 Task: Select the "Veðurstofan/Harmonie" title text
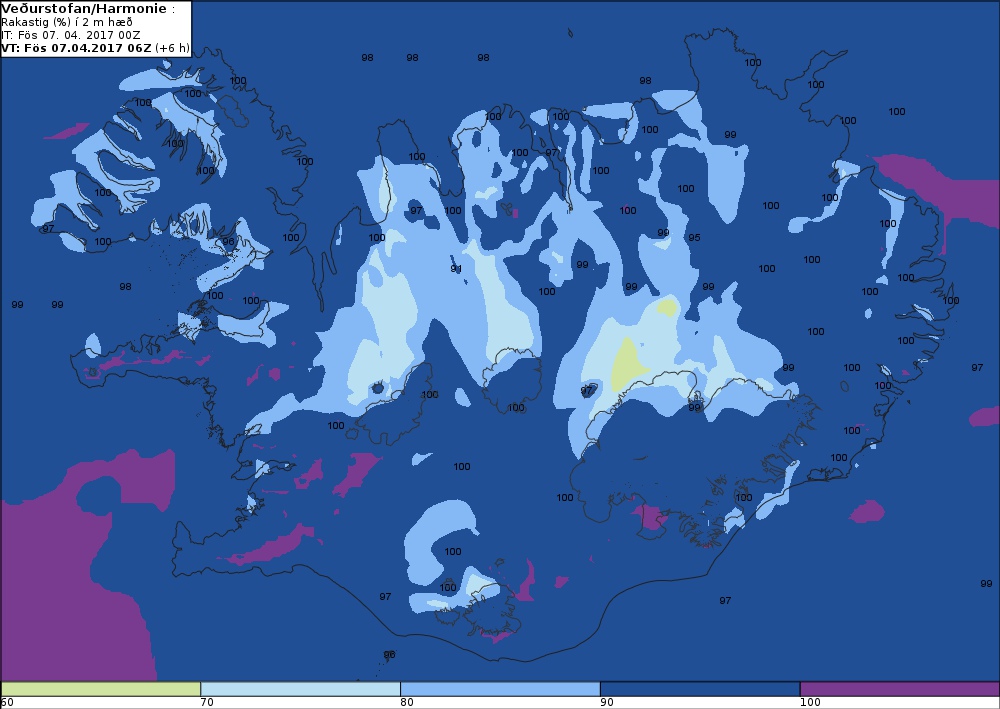click(85, 9)
